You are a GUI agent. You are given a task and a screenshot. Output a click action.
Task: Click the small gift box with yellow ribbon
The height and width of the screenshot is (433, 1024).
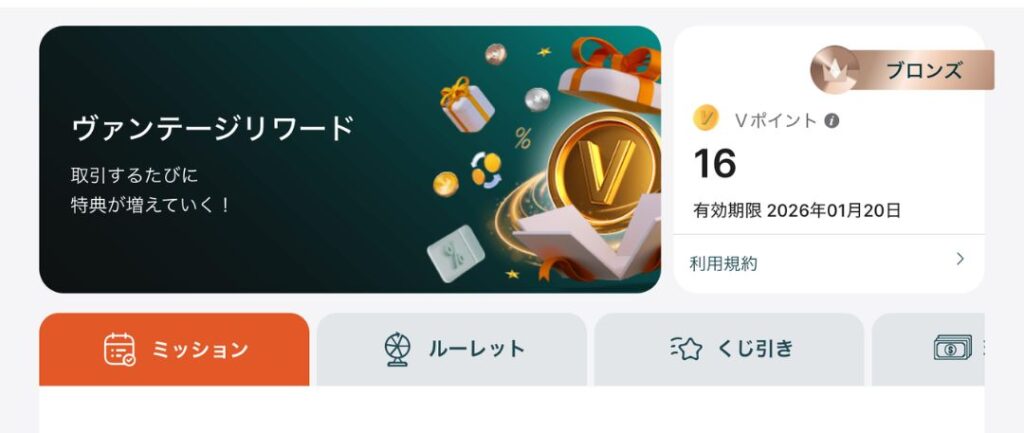pos(466,104)
